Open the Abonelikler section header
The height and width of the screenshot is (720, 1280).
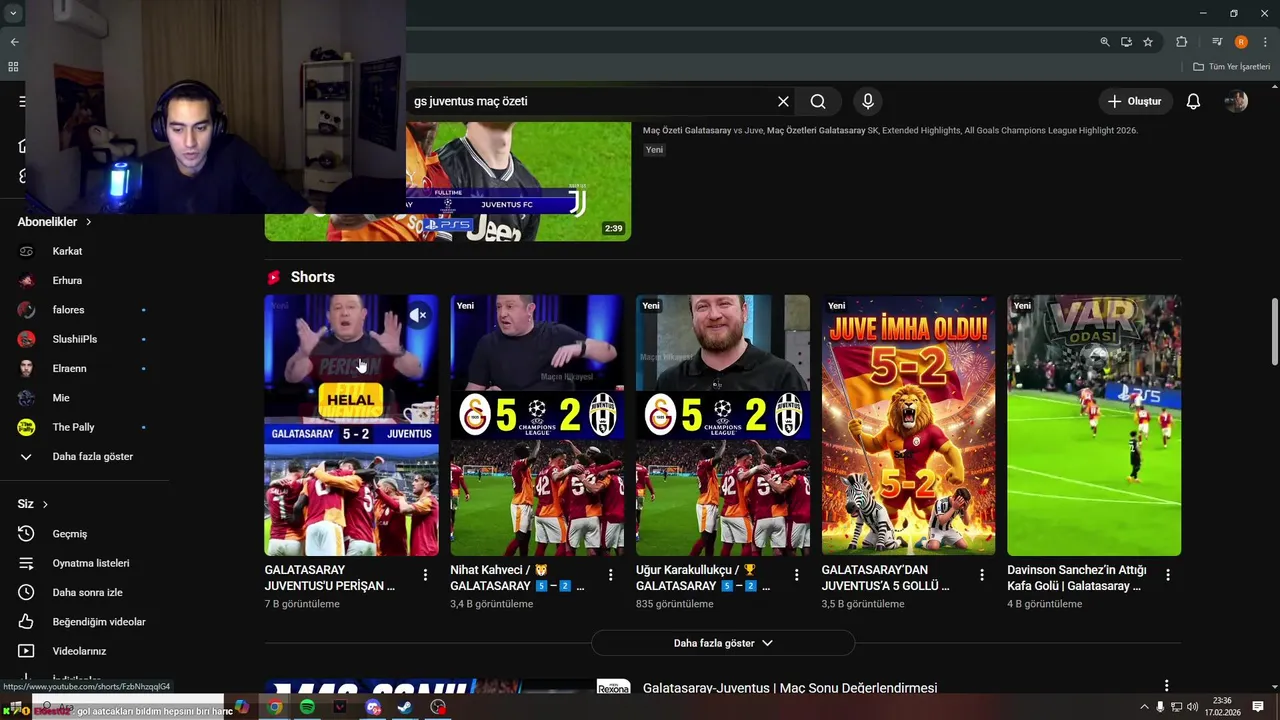coord(54,222)
